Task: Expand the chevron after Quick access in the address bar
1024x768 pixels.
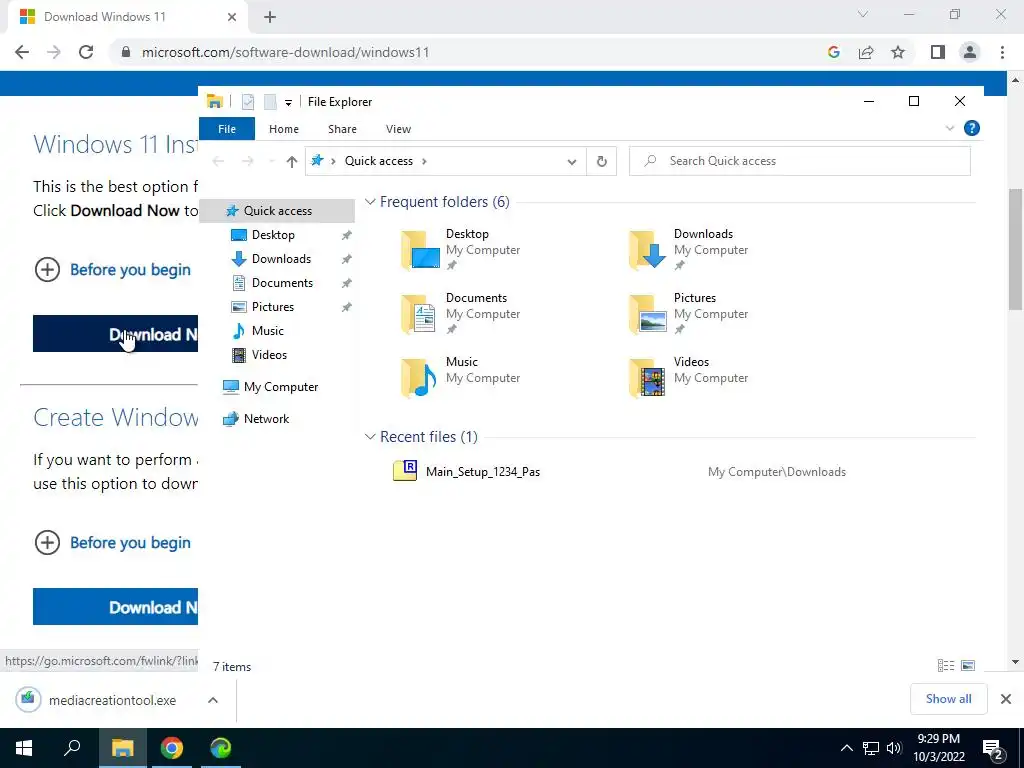Action: [424, 161]
